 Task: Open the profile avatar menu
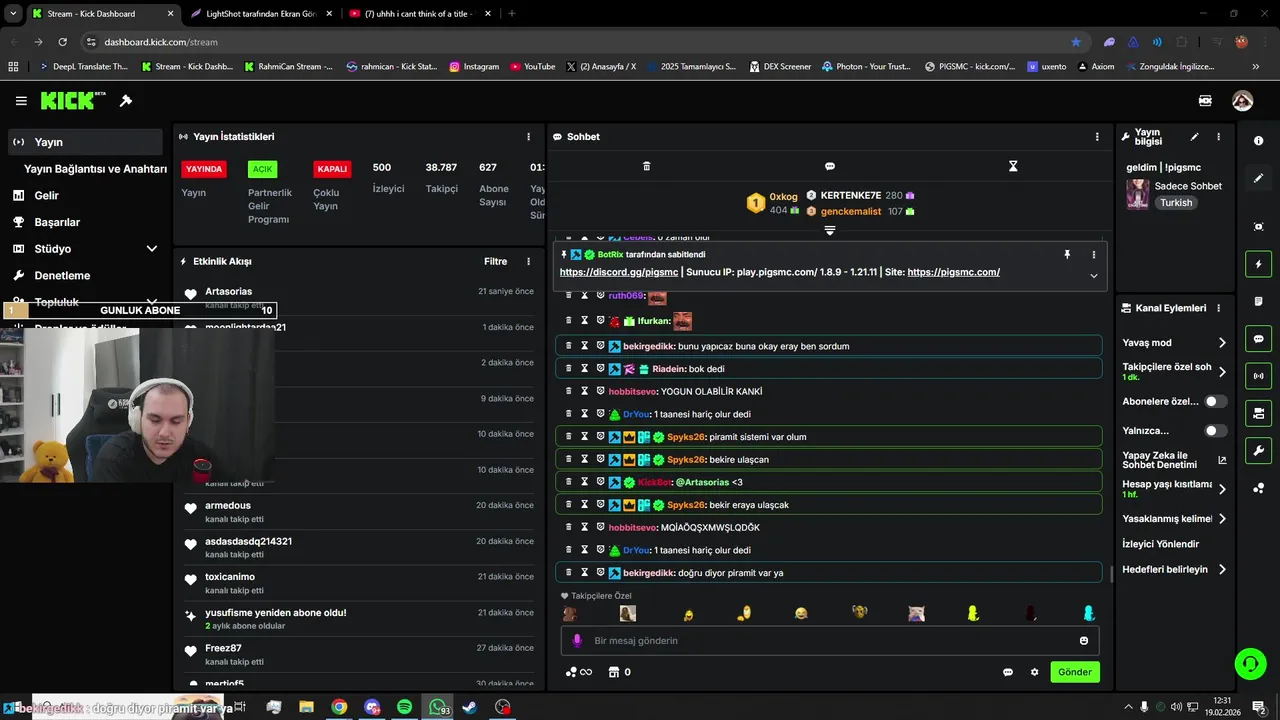[1242, 101]
